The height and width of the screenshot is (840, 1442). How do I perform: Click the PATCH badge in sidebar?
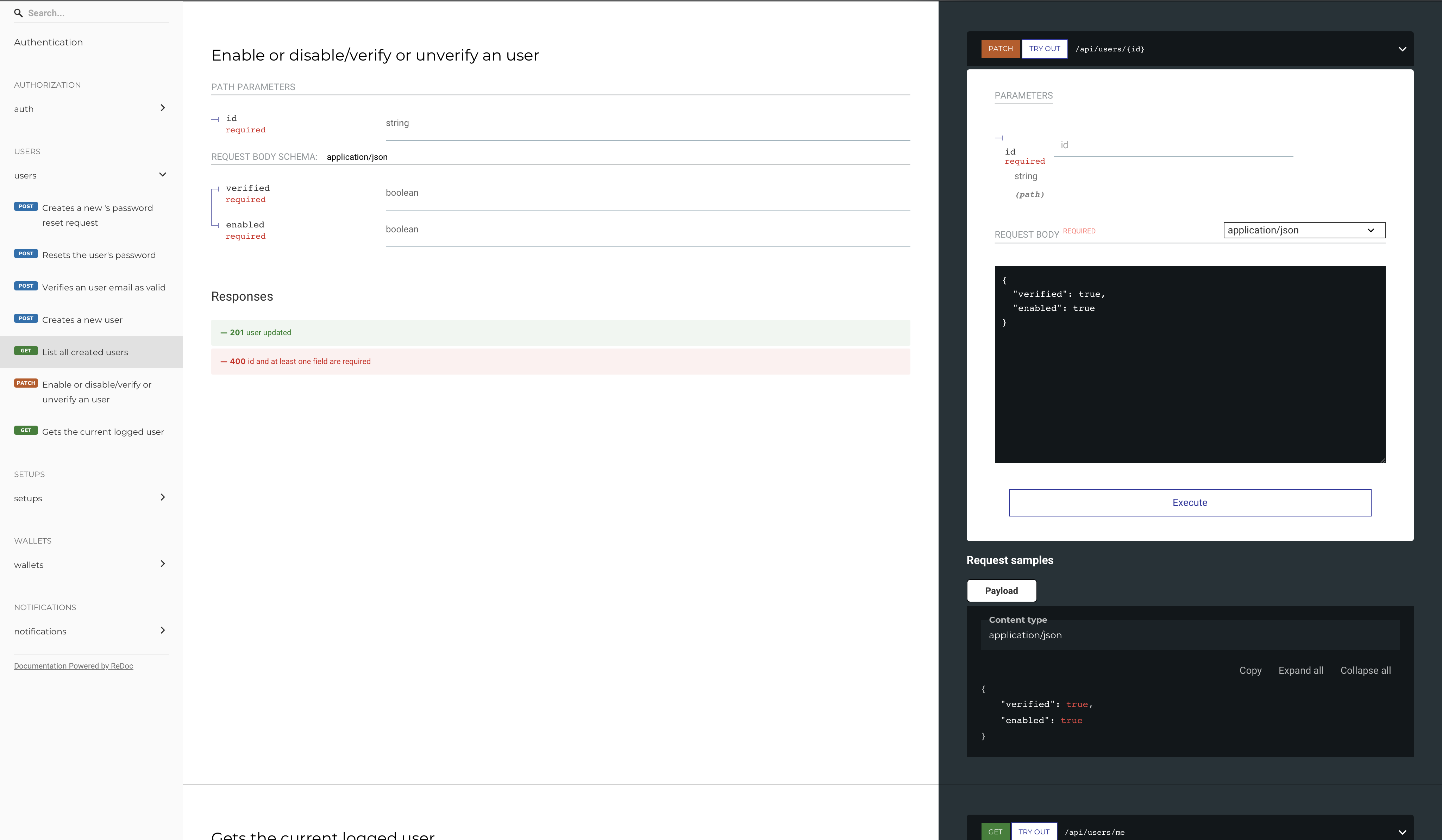[x=26, y=383]
